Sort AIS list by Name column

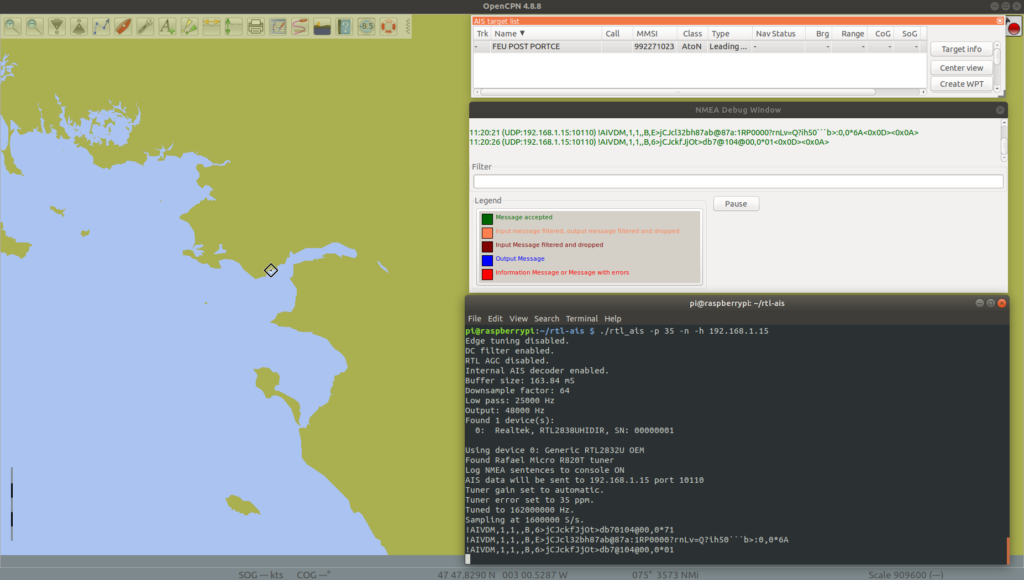[546, 33]
